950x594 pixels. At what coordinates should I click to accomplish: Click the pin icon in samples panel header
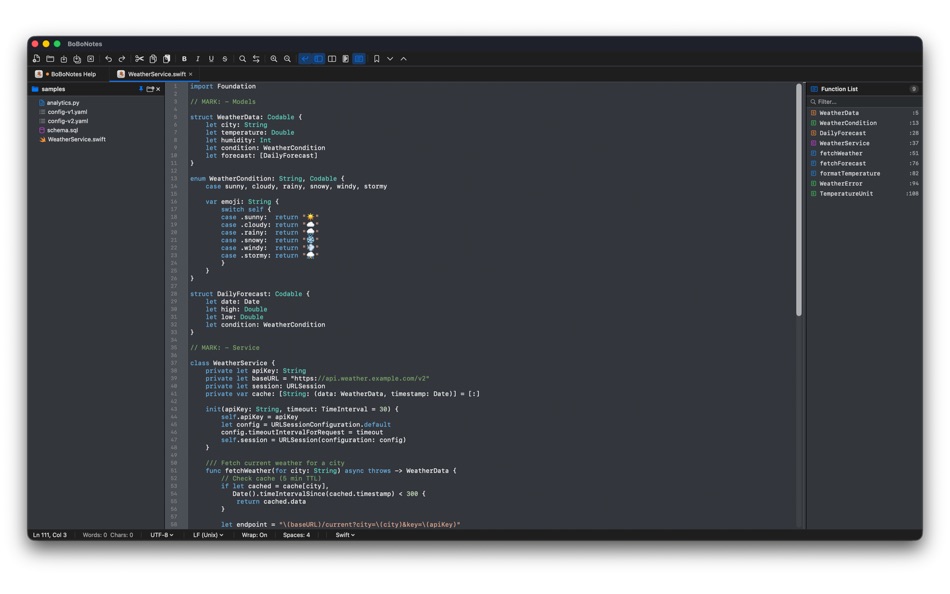click(x=143, y=89)
